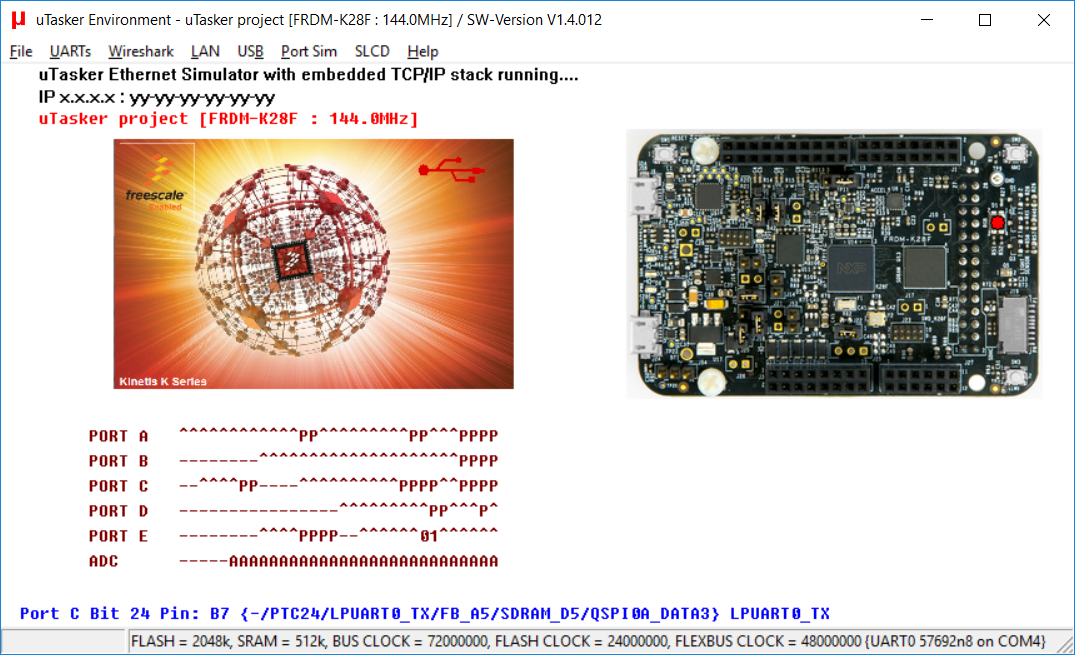Open the SLCD menu item

click(x=372, y=51)
